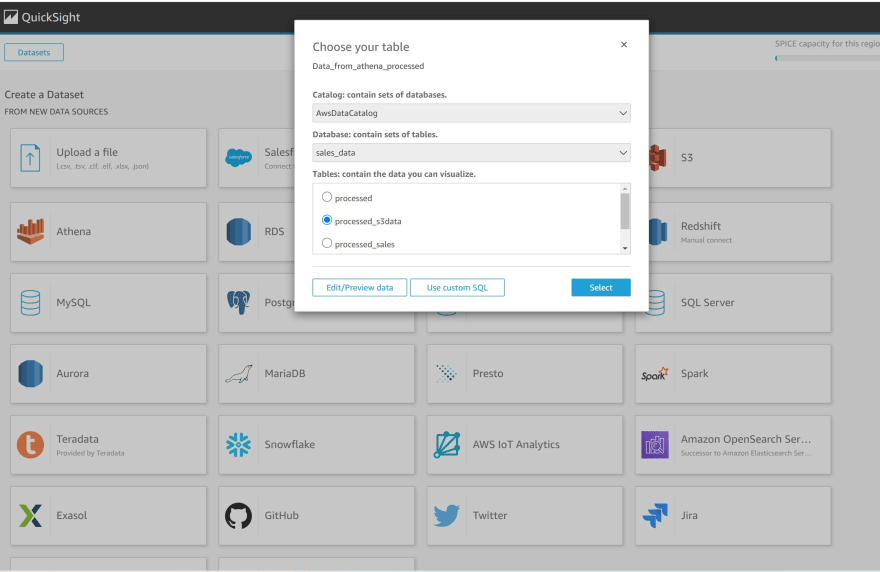Choose the Aurora icon
The image size is (880, 572).
(30, 373)
